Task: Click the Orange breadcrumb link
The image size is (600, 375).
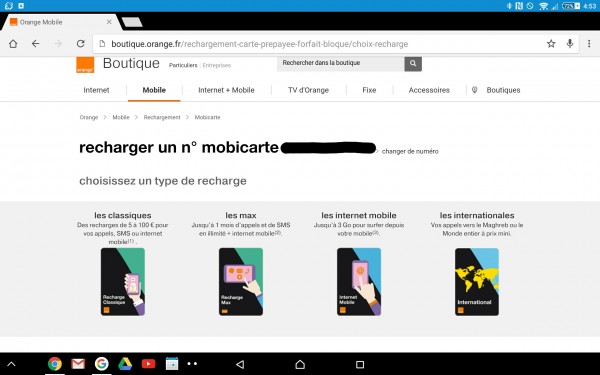Action: 89,117
